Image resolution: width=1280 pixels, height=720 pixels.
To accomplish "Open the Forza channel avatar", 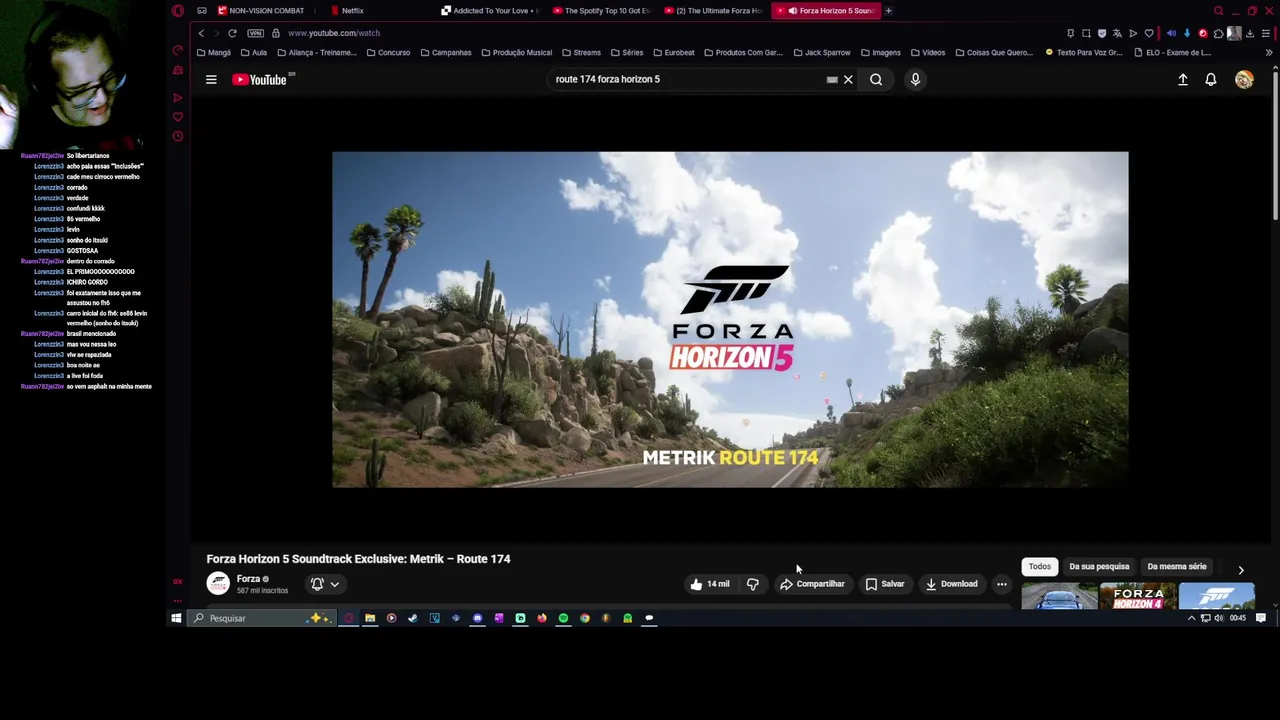I will [x=218, y=584].
